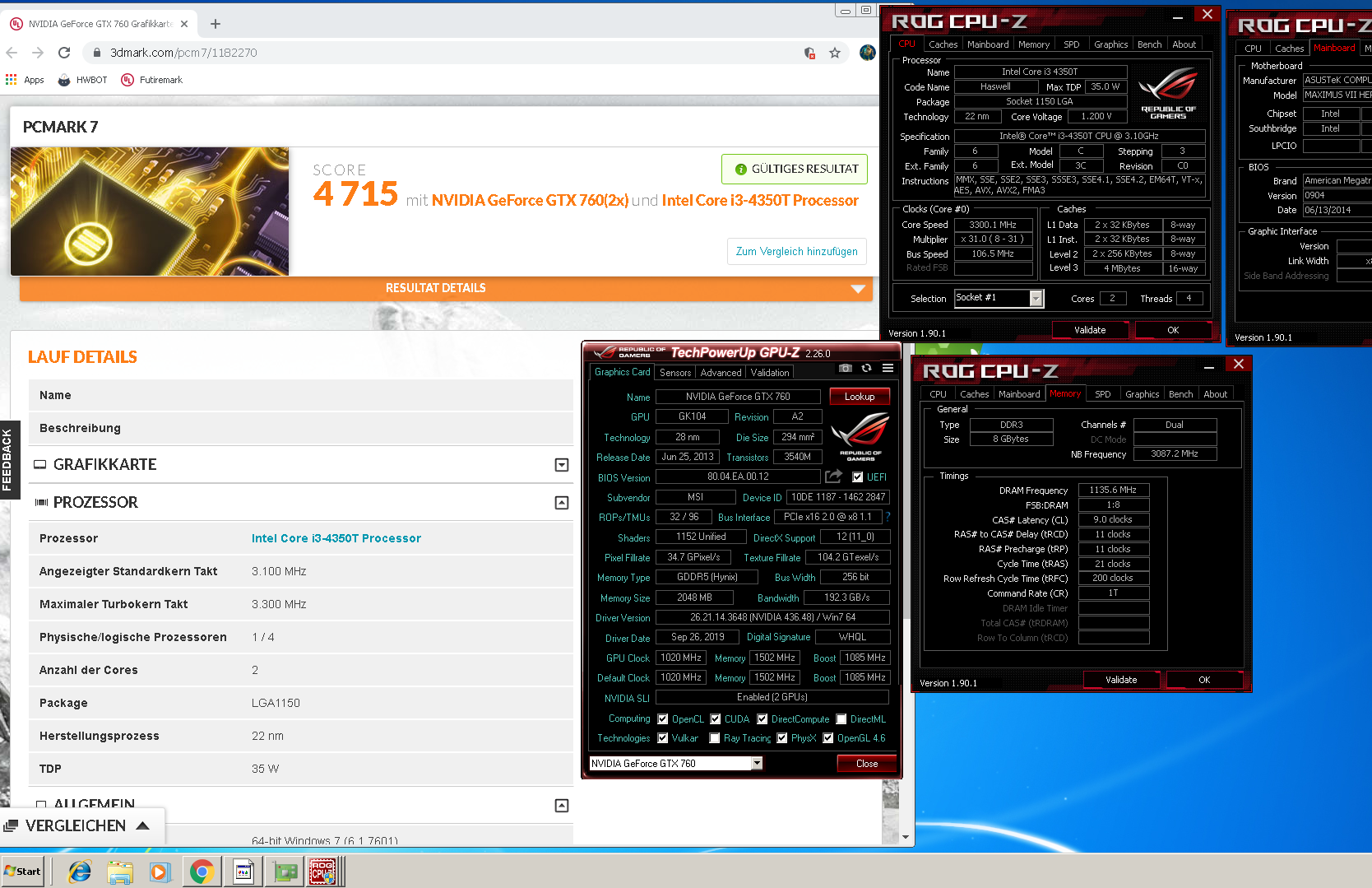Viewport: 1372px width, 888px height.
Task: Switch to Chrome in the taskbar
Action: pyautogui.click(x=202, y=872)
